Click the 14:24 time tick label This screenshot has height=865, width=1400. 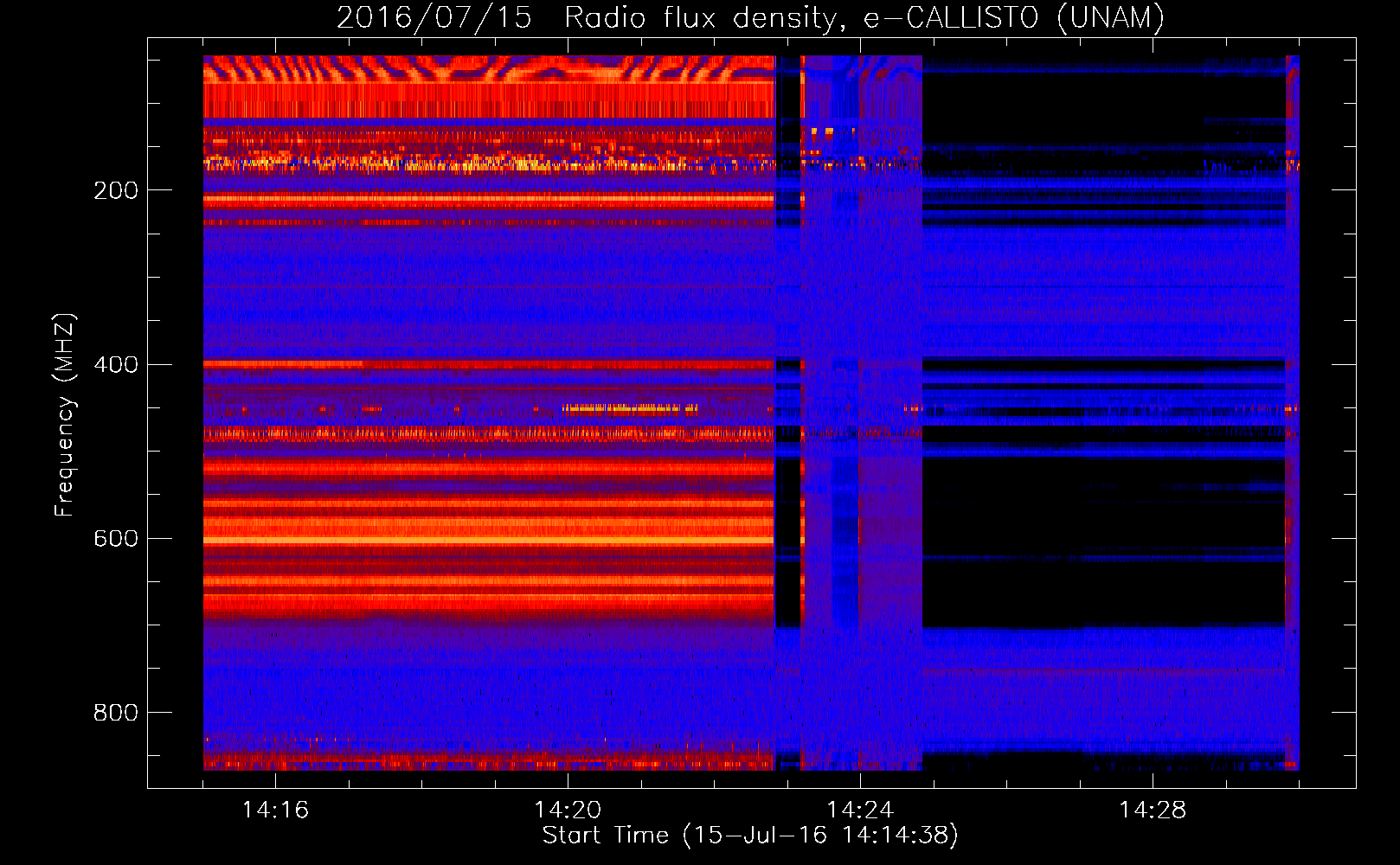(860, 811)
